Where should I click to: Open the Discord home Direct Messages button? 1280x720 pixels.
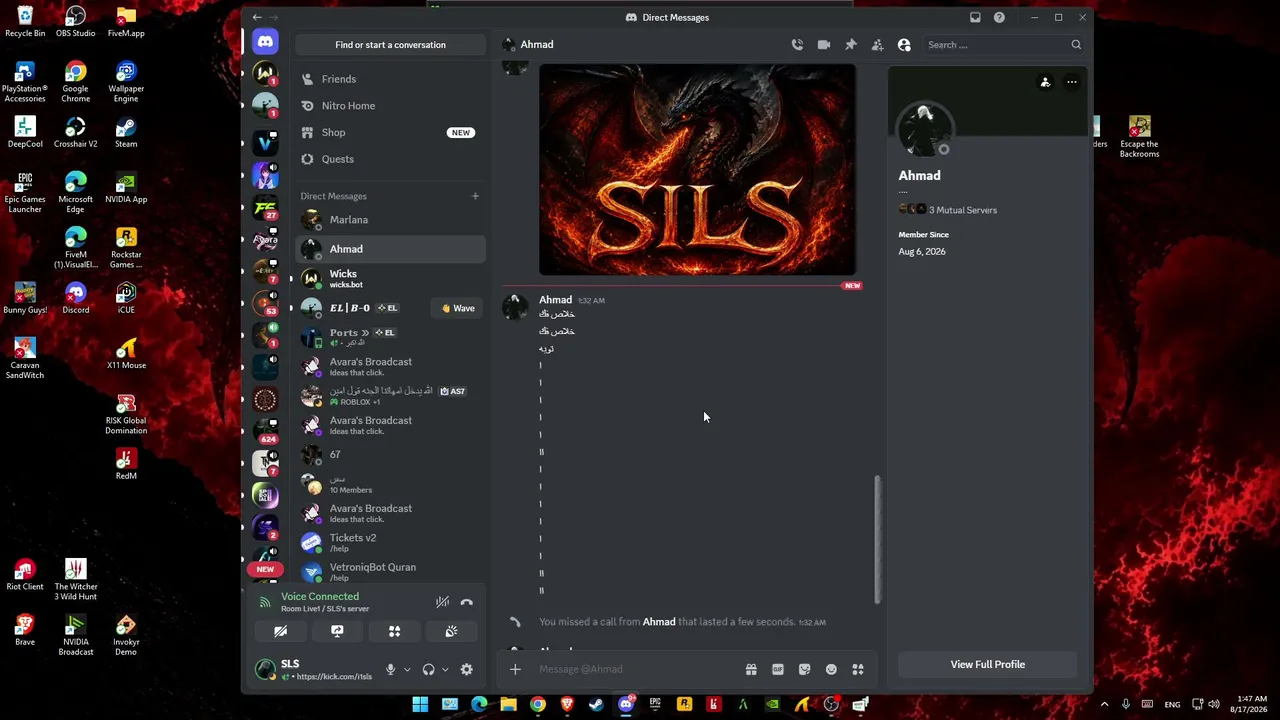[265, 42]
